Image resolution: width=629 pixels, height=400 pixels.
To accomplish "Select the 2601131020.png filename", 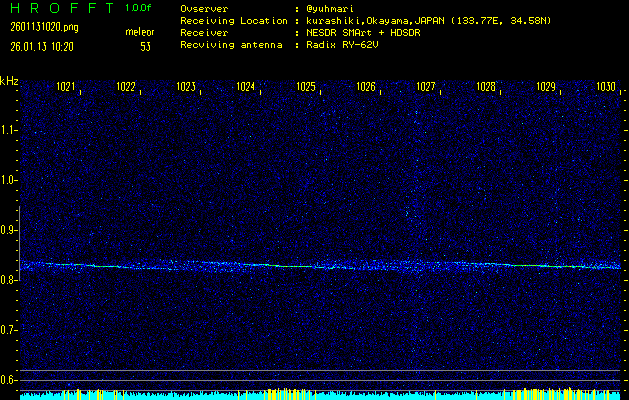I will pos(43,27).
